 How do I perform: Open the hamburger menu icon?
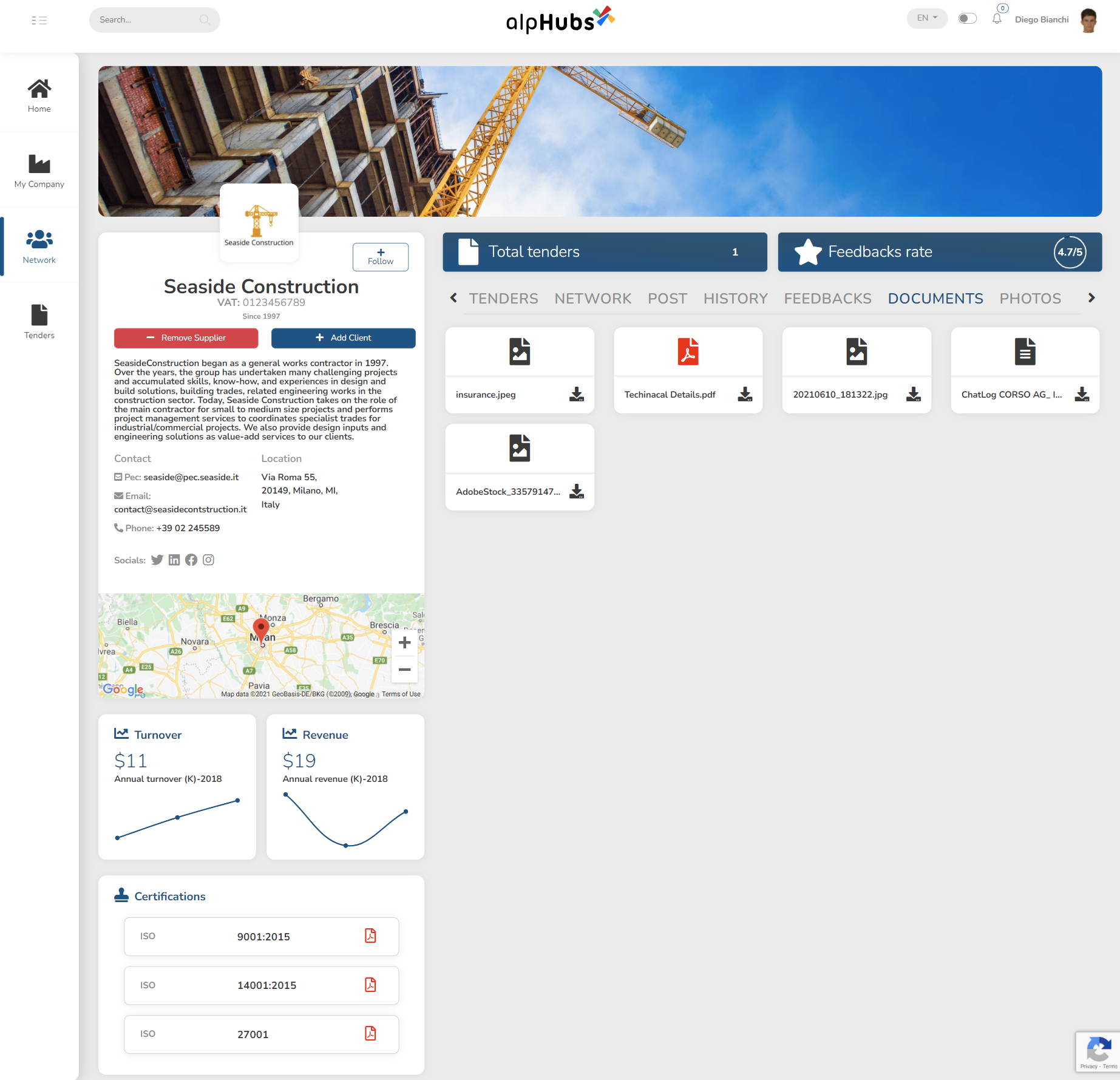(39, 20)
